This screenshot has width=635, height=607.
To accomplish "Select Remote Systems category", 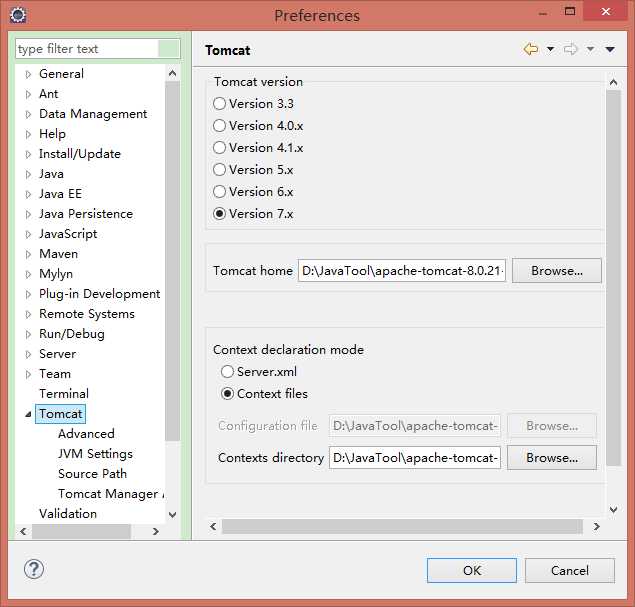I will [87, 314].
